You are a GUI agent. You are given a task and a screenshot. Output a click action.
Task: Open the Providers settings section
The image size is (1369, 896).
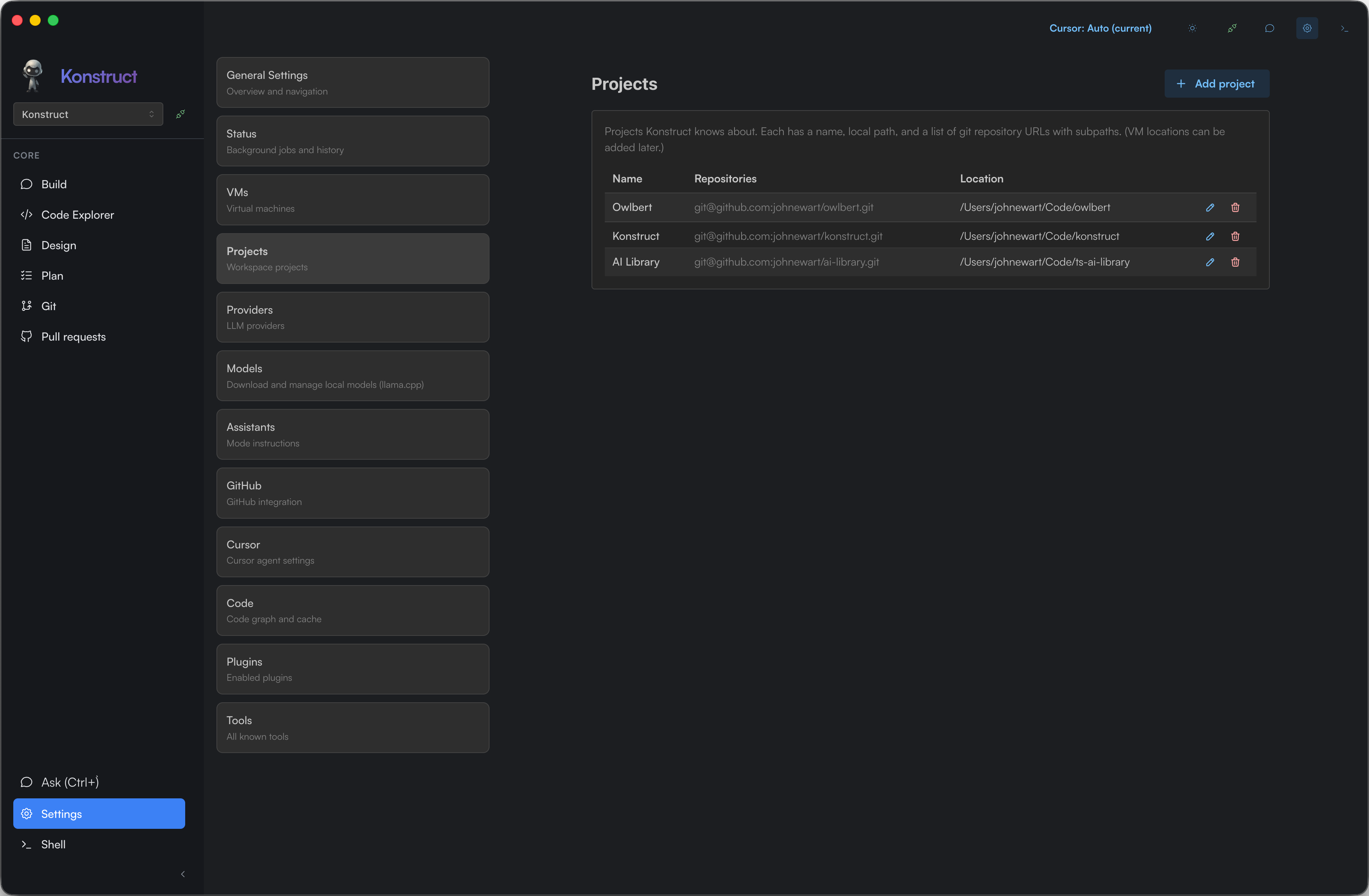[353, 317]
